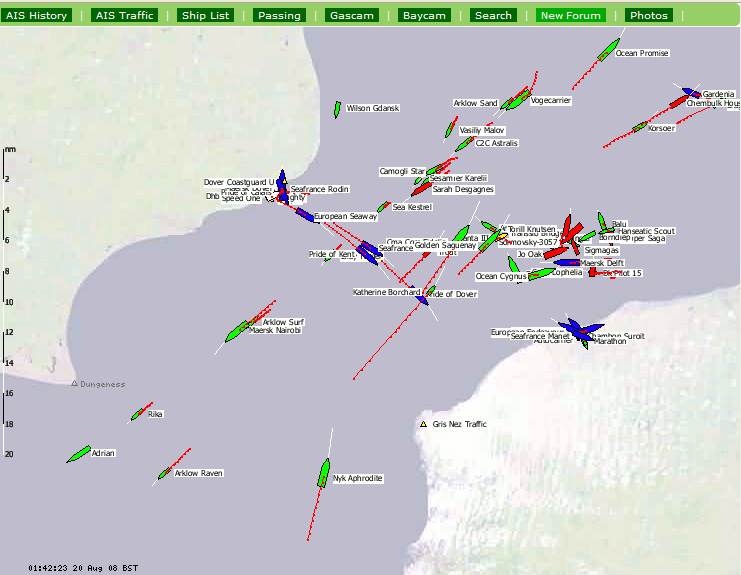Open the AIS History tab

[x=37, y=16]
